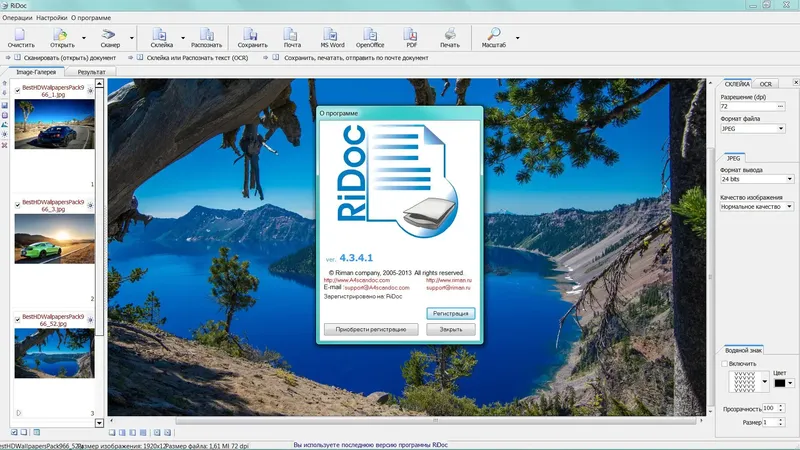800x450 pixels.
Task: Click the JPEG settings tab
Action: tap(733, 158)
